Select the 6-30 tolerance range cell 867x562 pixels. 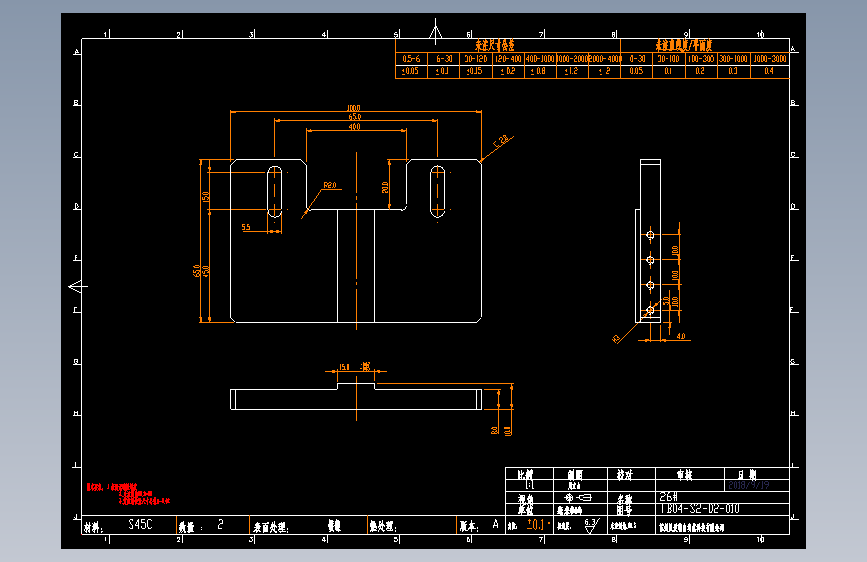(x=443, y=59)
